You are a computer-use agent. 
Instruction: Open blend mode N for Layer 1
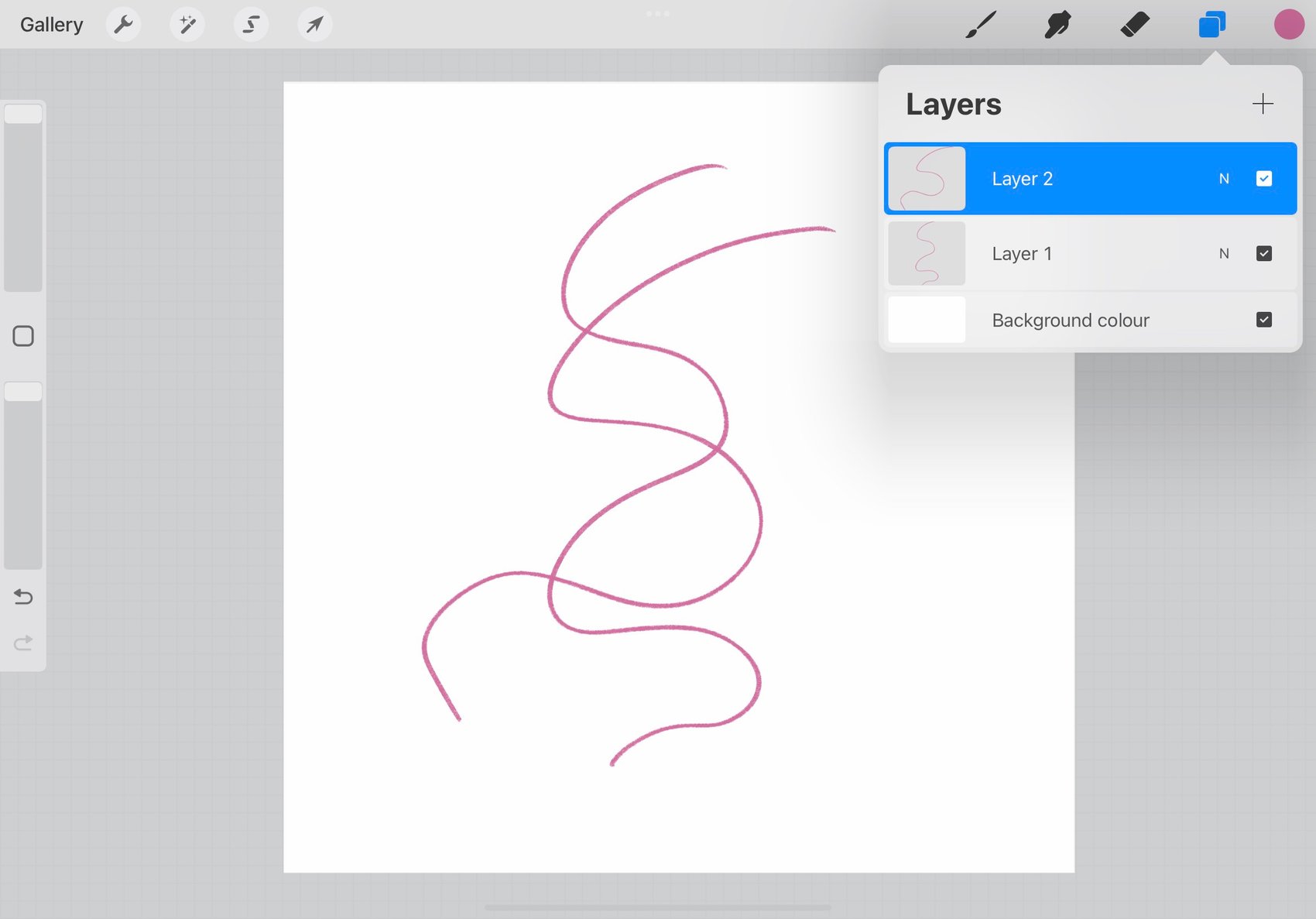(x=1224, y=254)
